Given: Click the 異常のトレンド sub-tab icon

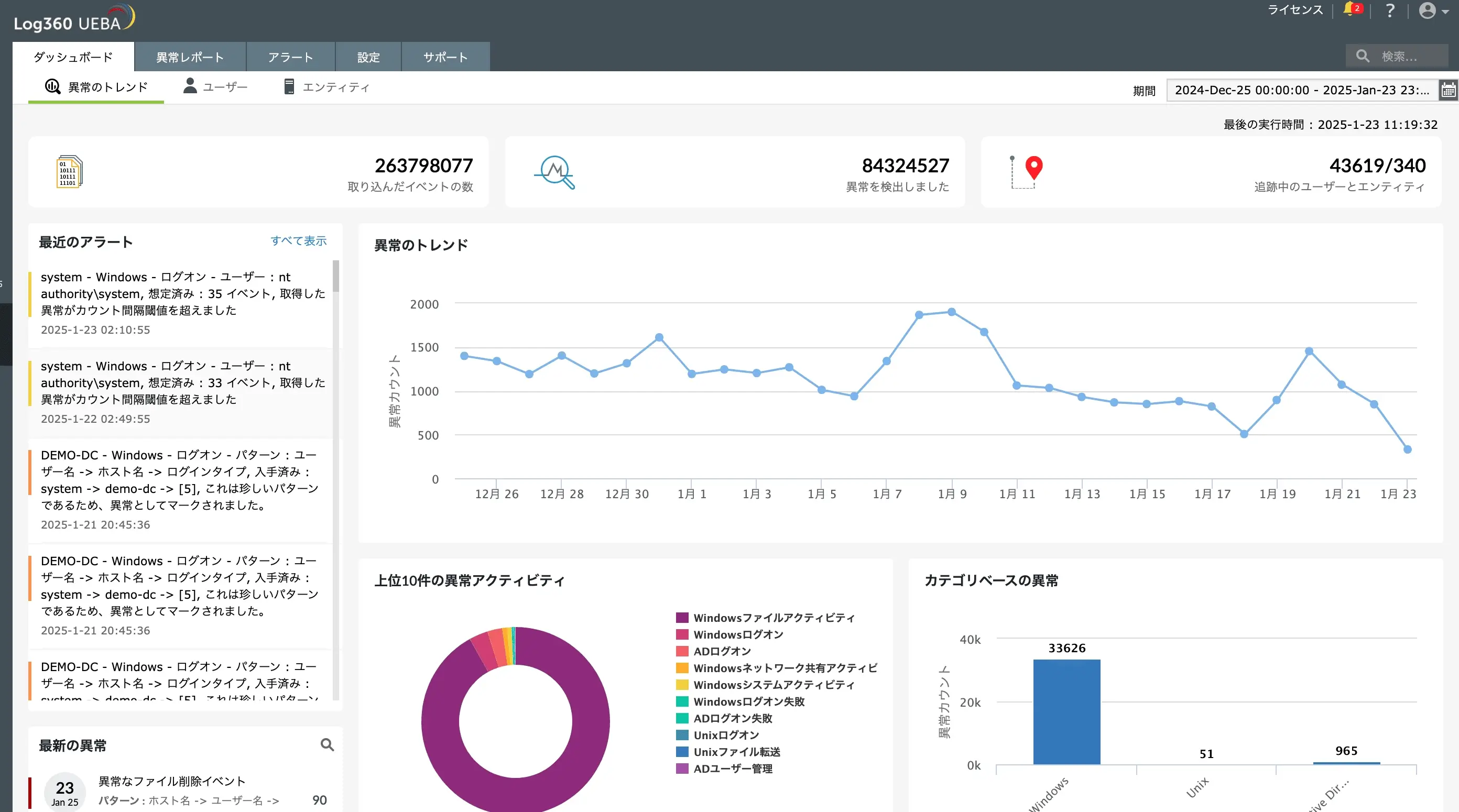Looking at the screenshot, I should point(53,86).
